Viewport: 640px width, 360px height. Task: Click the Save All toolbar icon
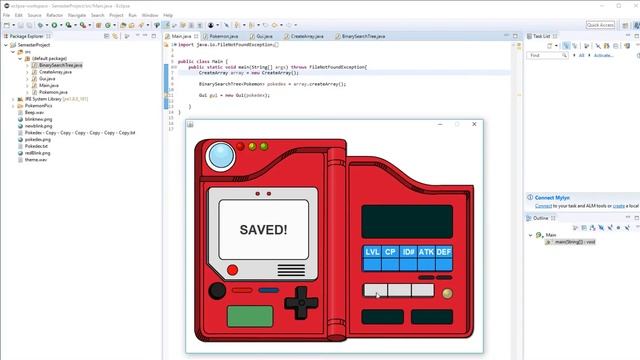click(x=29, y=25)
